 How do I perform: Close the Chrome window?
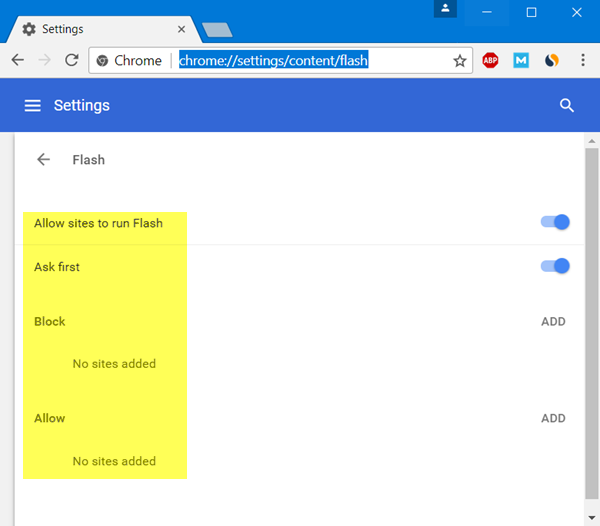(577, 12)
